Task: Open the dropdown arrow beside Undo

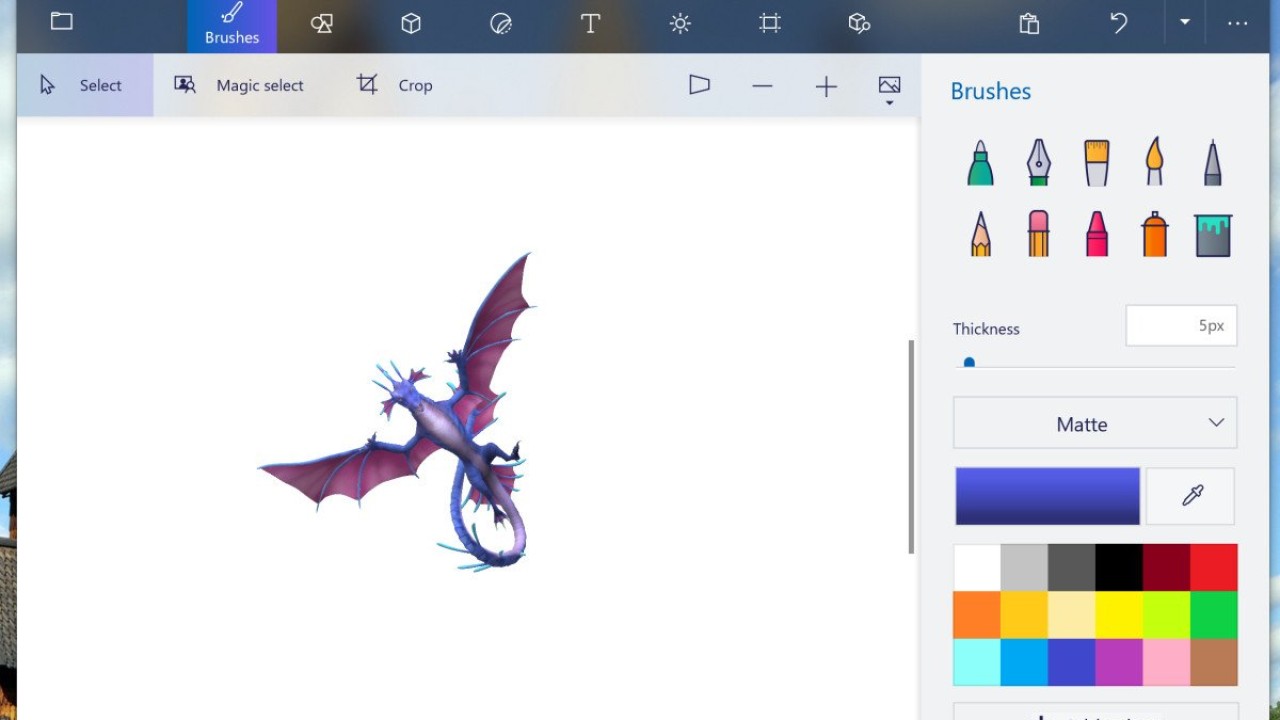Action: point(1185,23)
